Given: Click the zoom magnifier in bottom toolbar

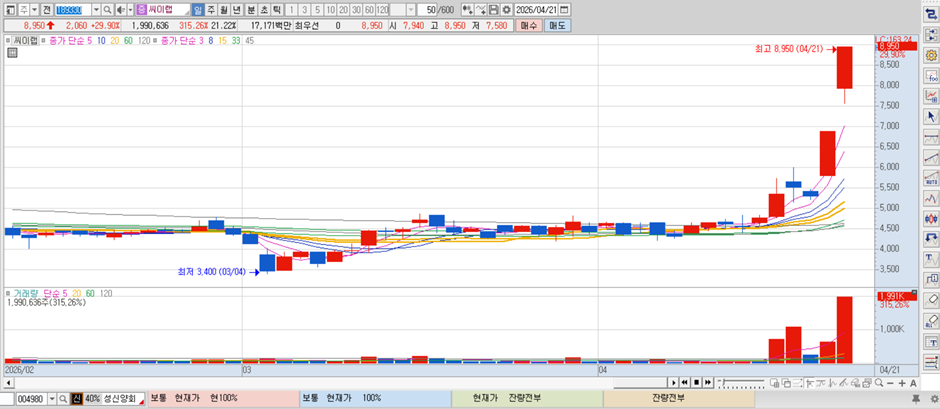Looking at the screenshot, I should (x=879, y=383).
